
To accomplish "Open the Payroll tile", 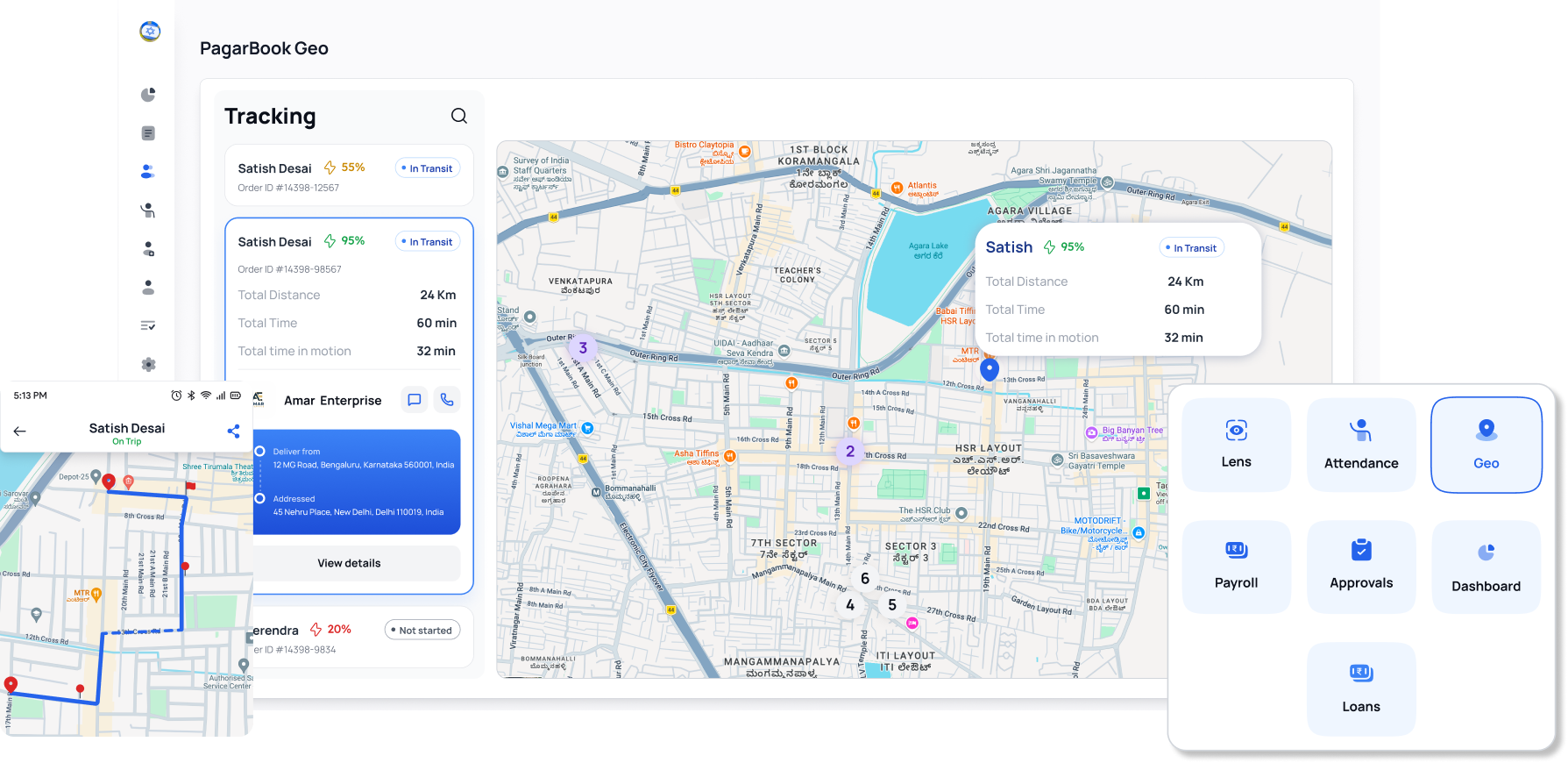I will (1236, 567).
